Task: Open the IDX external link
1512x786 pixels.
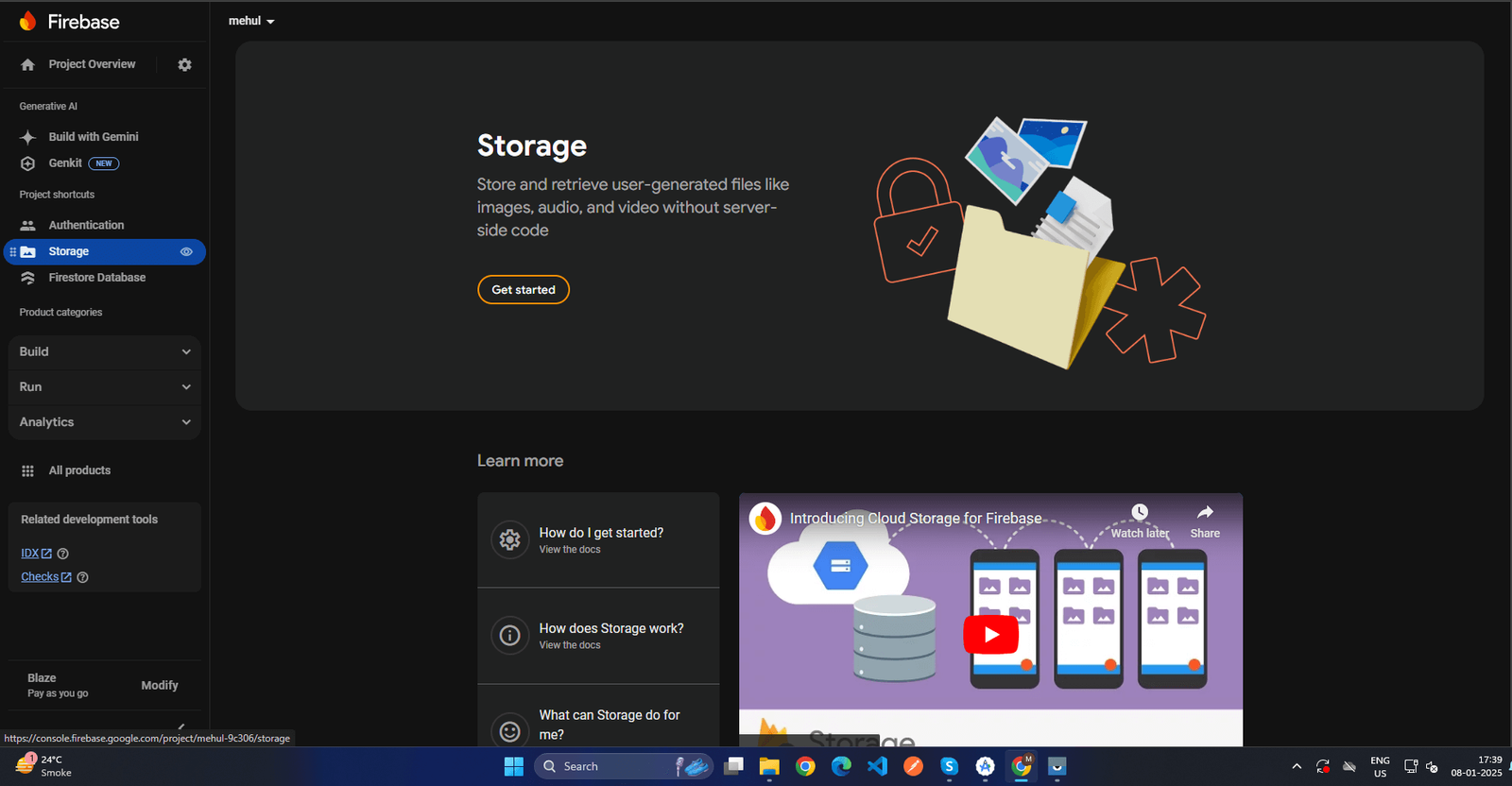Action: [36, 554]
